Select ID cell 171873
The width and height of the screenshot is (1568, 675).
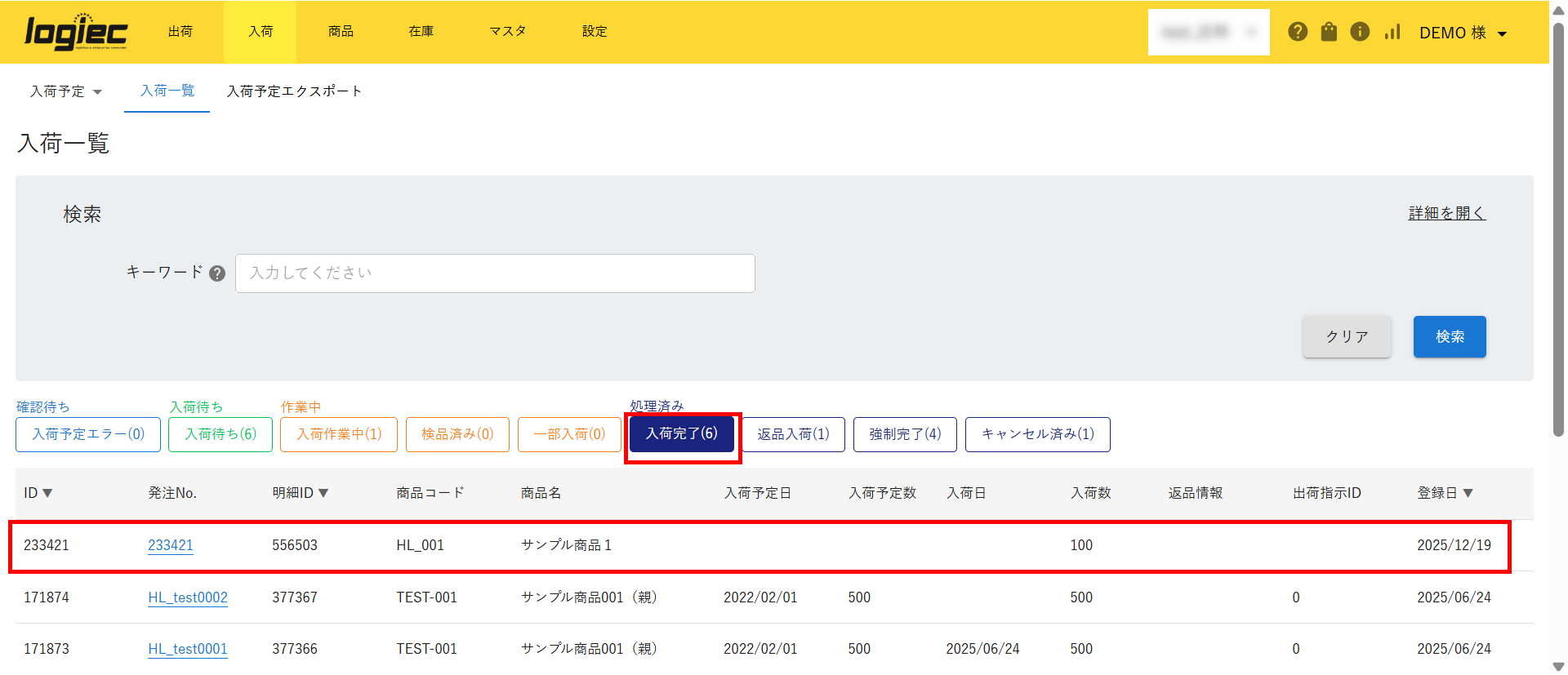tap(47, 649)
